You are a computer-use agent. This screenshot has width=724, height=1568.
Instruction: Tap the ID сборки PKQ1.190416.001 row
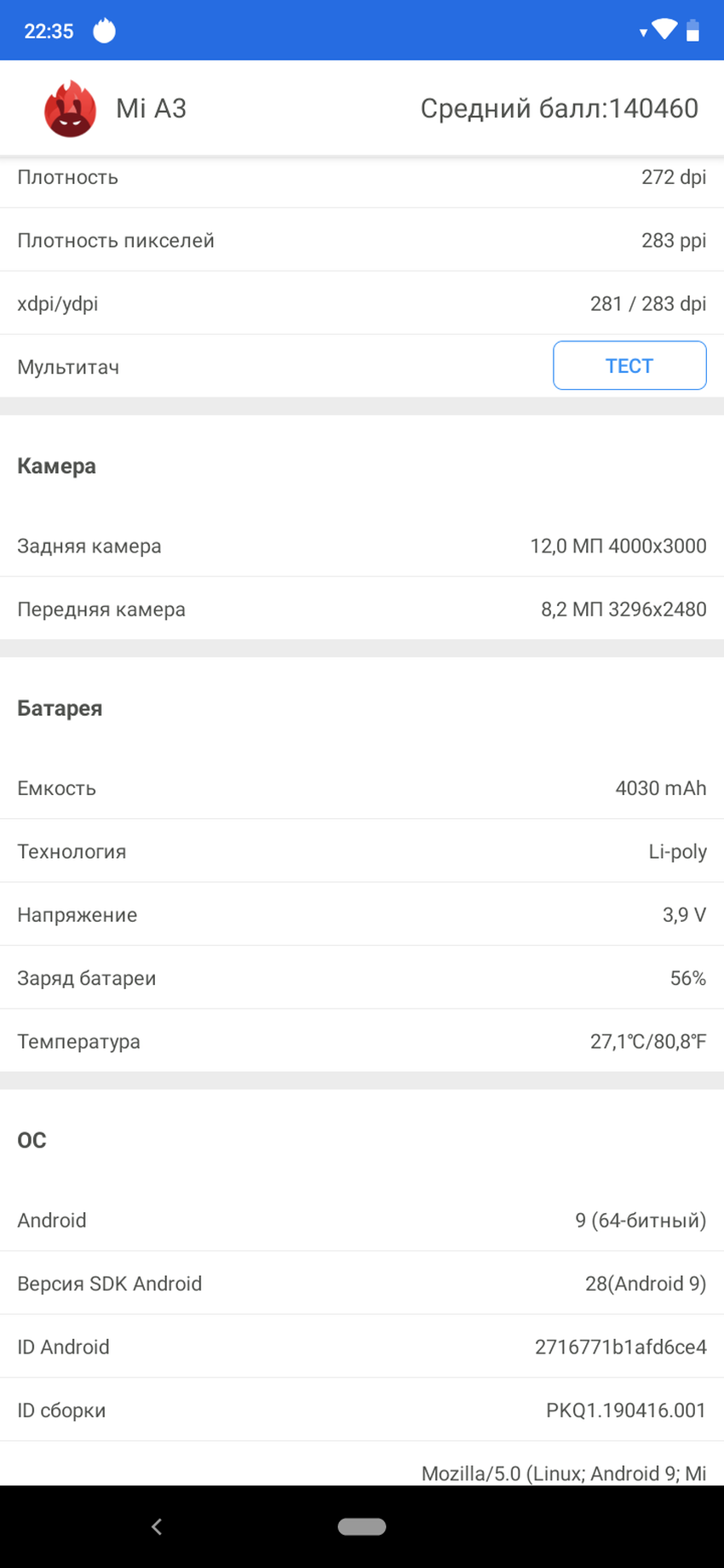(x=362, y=1411)
